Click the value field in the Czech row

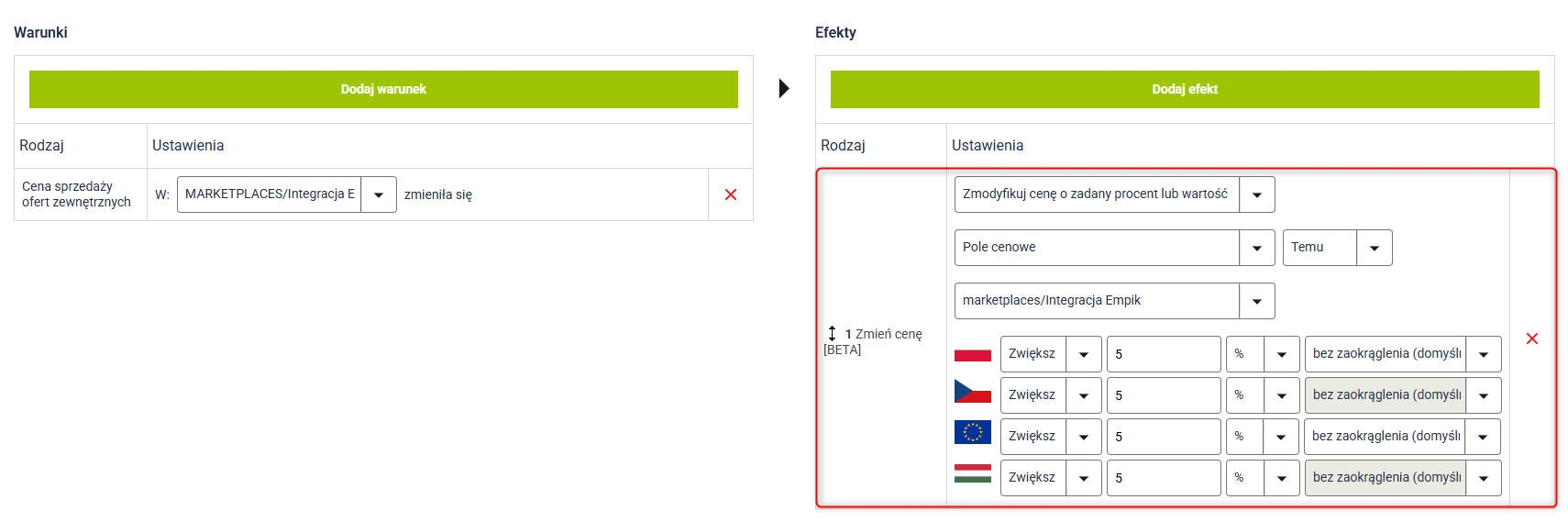click(1163, 395)
